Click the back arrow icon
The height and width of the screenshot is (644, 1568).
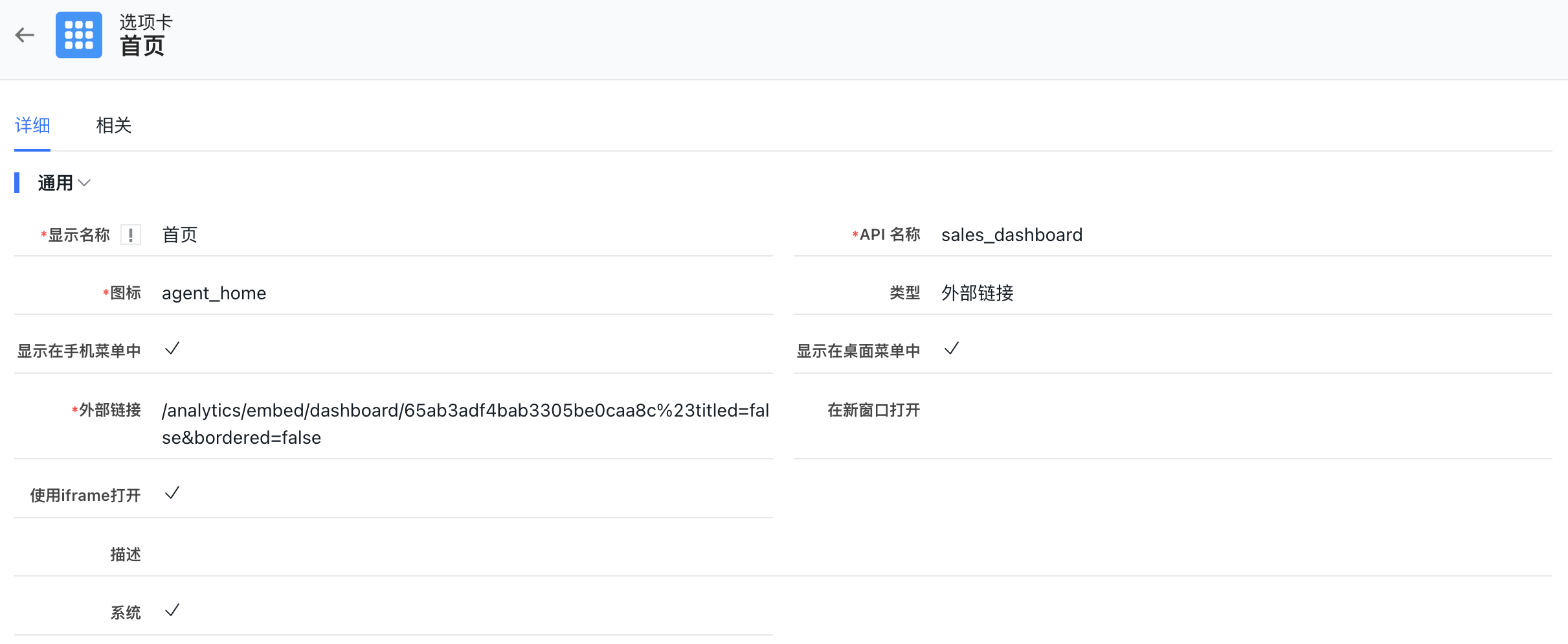click(25, 35)
